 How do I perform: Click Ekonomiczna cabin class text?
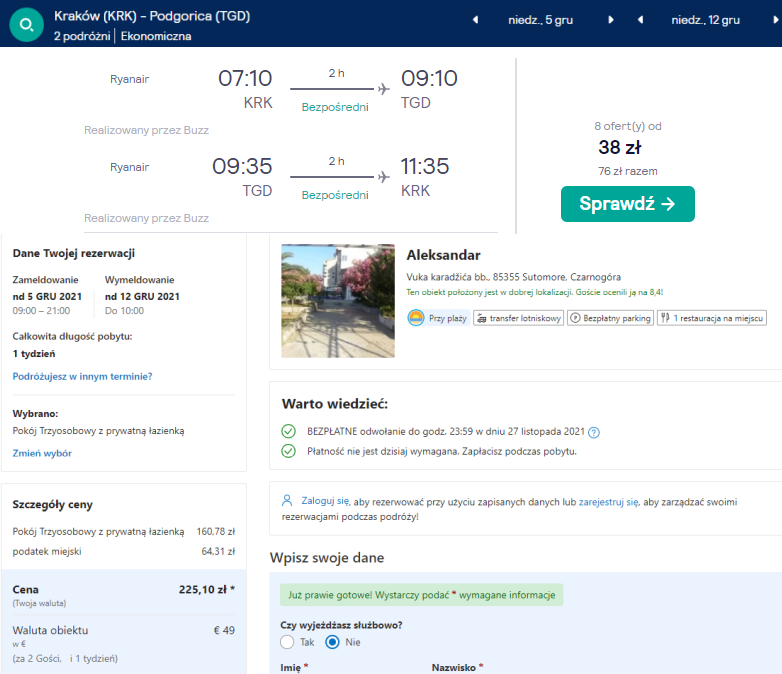(156, 36)
